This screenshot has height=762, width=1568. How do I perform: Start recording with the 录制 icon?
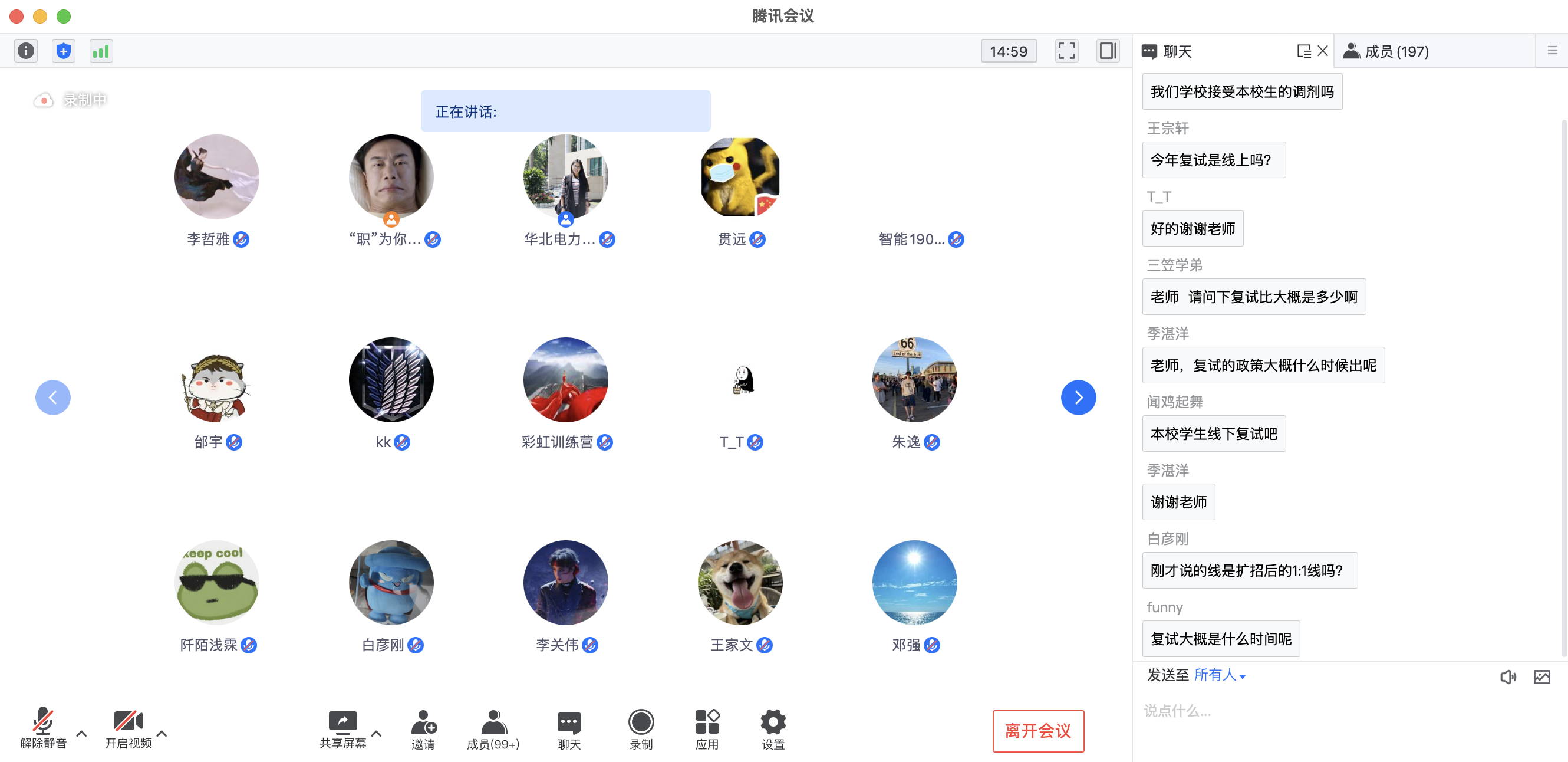tap(641, 728)
